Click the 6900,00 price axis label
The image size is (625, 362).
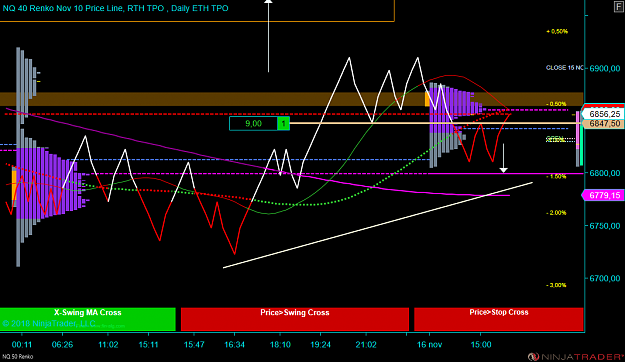tap(605, 69)
